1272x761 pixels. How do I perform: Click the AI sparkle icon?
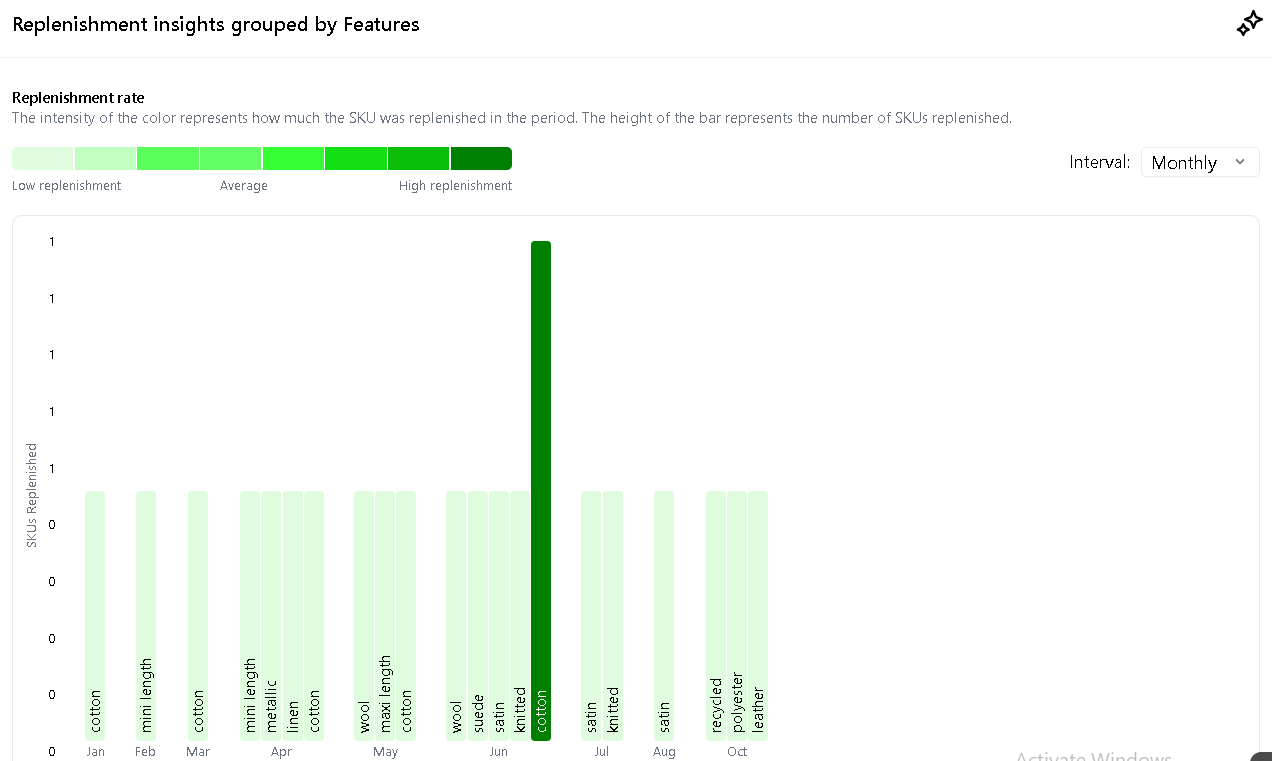(1249, 25)
